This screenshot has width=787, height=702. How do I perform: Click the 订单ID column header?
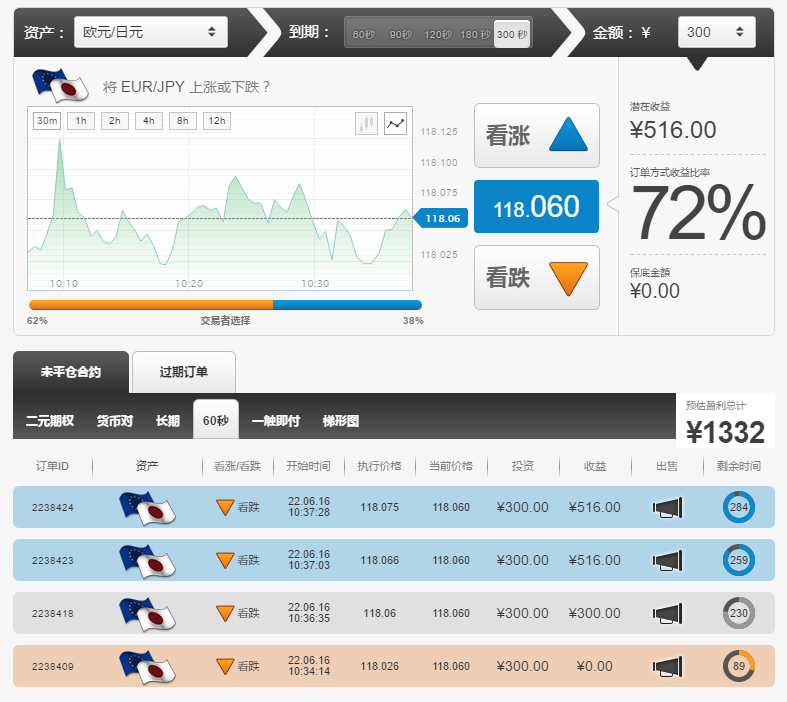click(52, 466)
